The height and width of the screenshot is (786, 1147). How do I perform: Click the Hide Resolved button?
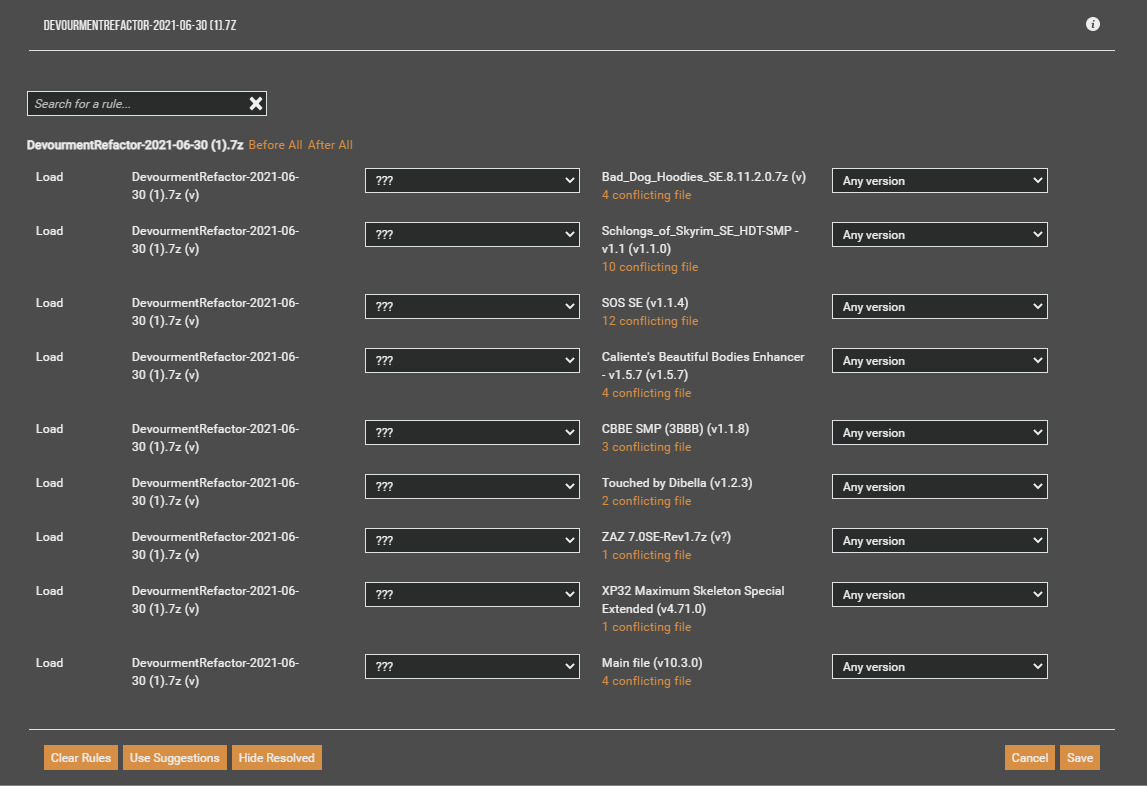pyautogui.click(x=277, y=757)
